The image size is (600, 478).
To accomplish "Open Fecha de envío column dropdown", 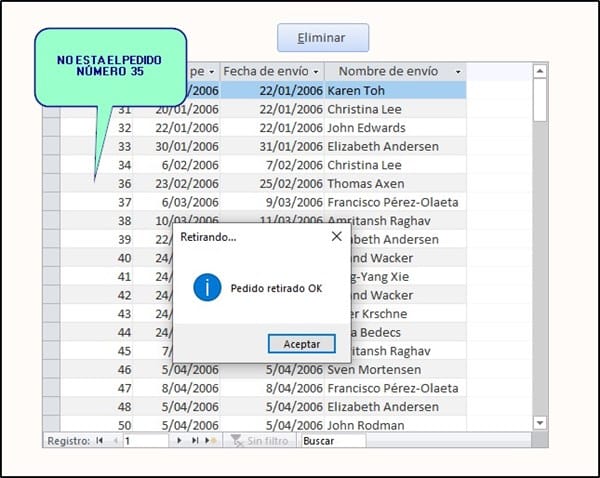I will [x=316, y=72].
